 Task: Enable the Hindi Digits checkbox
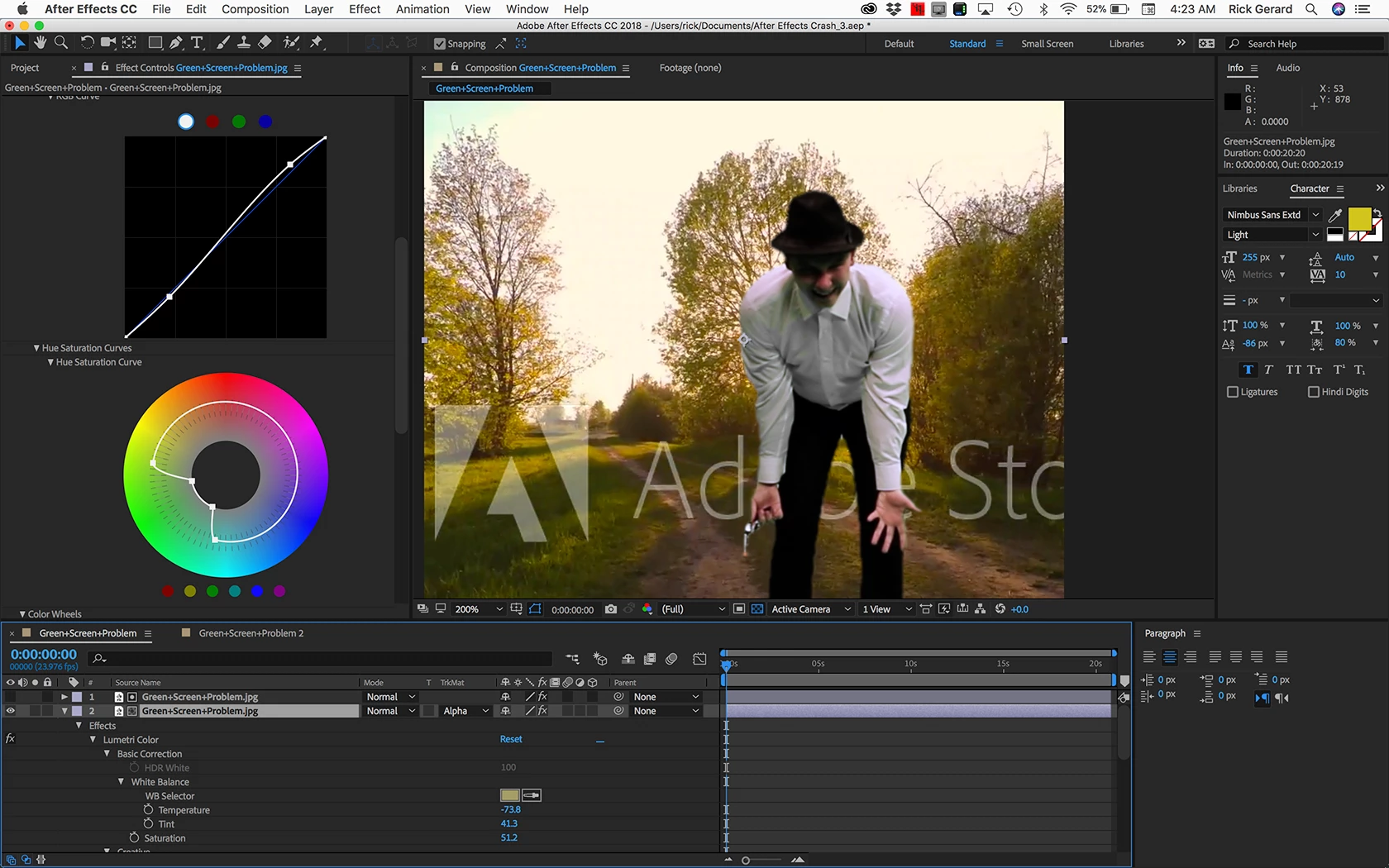coord(1314,392)
